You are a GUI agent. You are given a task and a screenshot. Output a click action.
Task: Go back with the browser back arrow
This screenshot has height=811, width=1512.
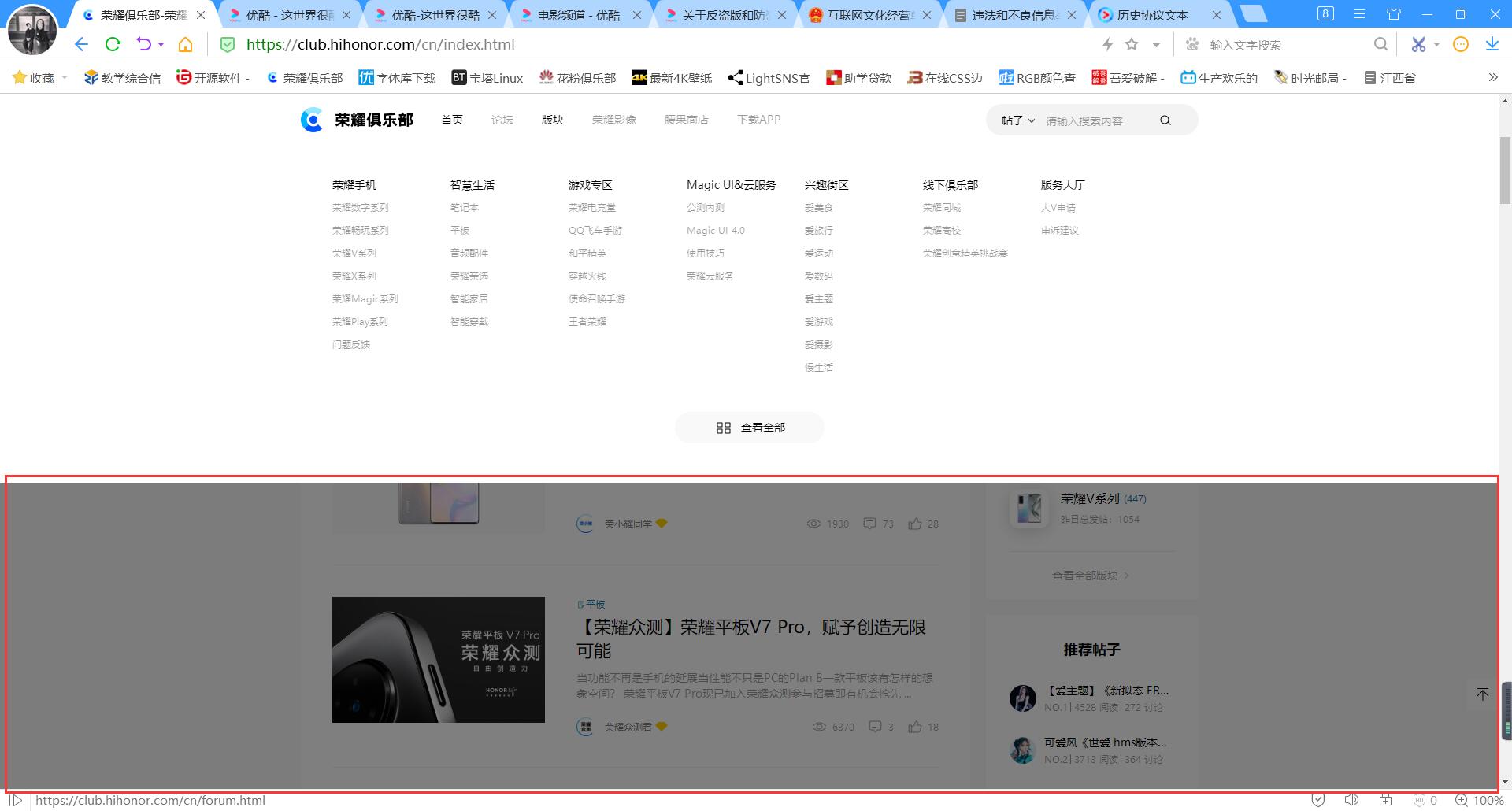click(x=81, y=44)
